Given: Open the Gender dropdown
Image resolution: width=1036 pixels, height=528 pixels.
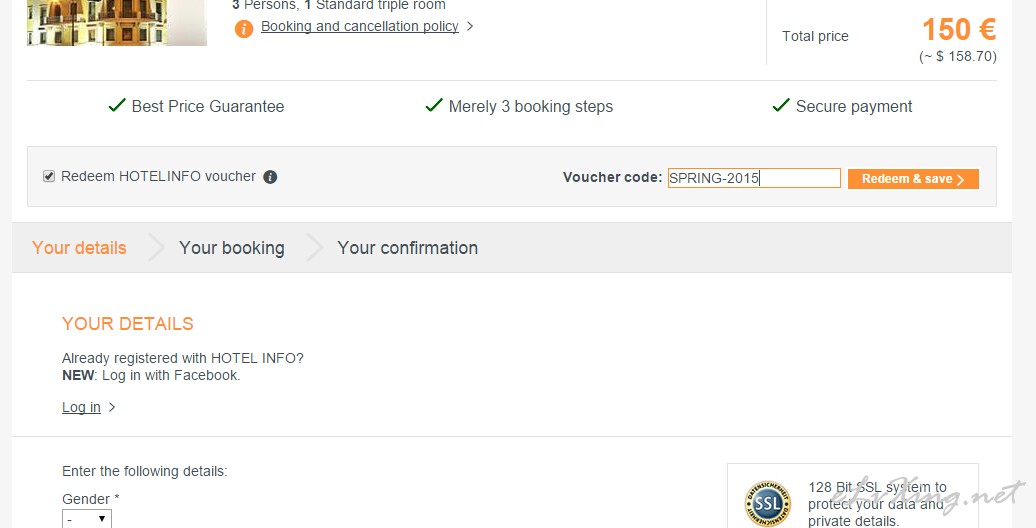Looking at the screenshot, I should 87,519.
